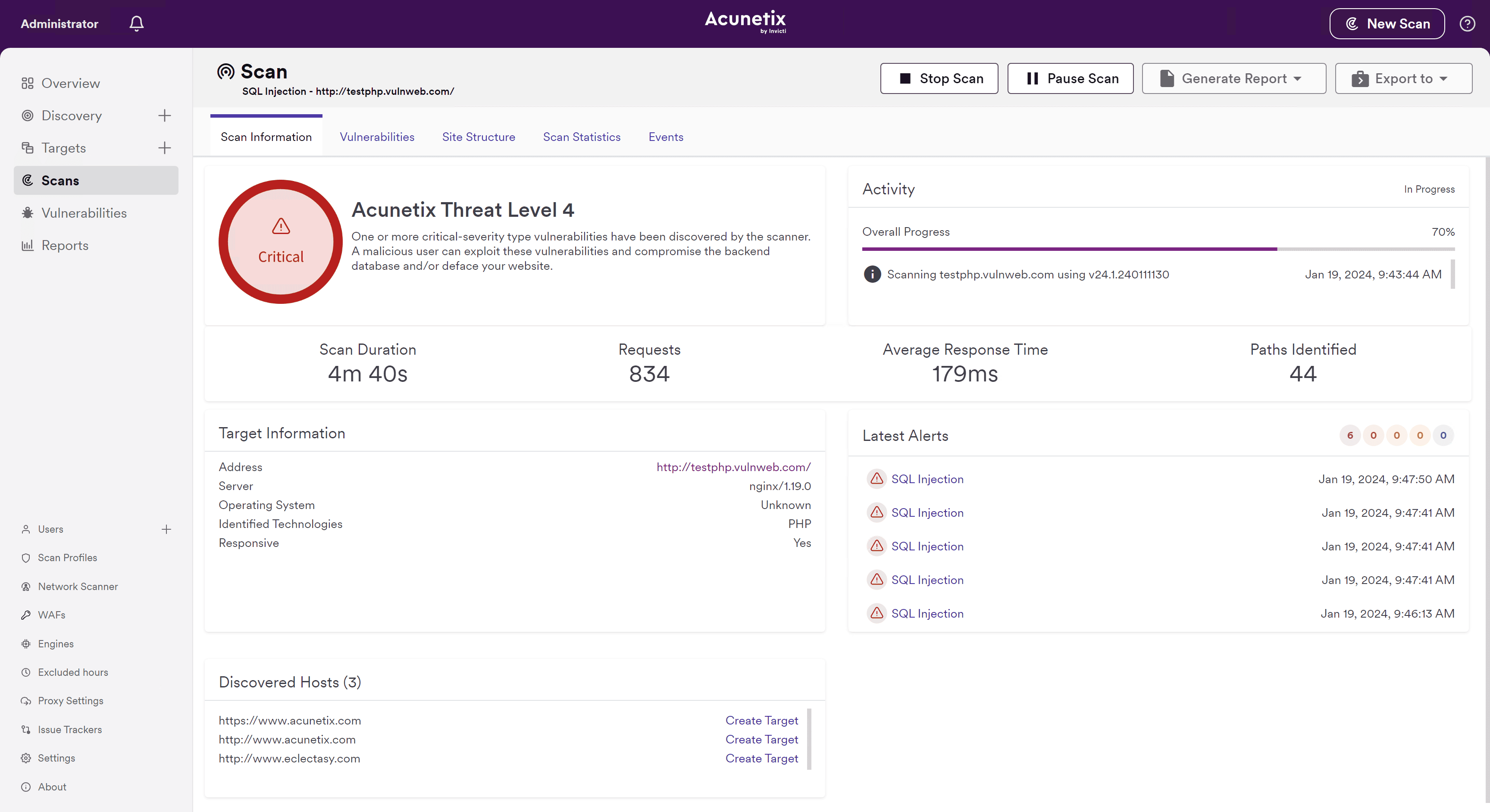Expand Targets with its plus icon

pos(165,148)
